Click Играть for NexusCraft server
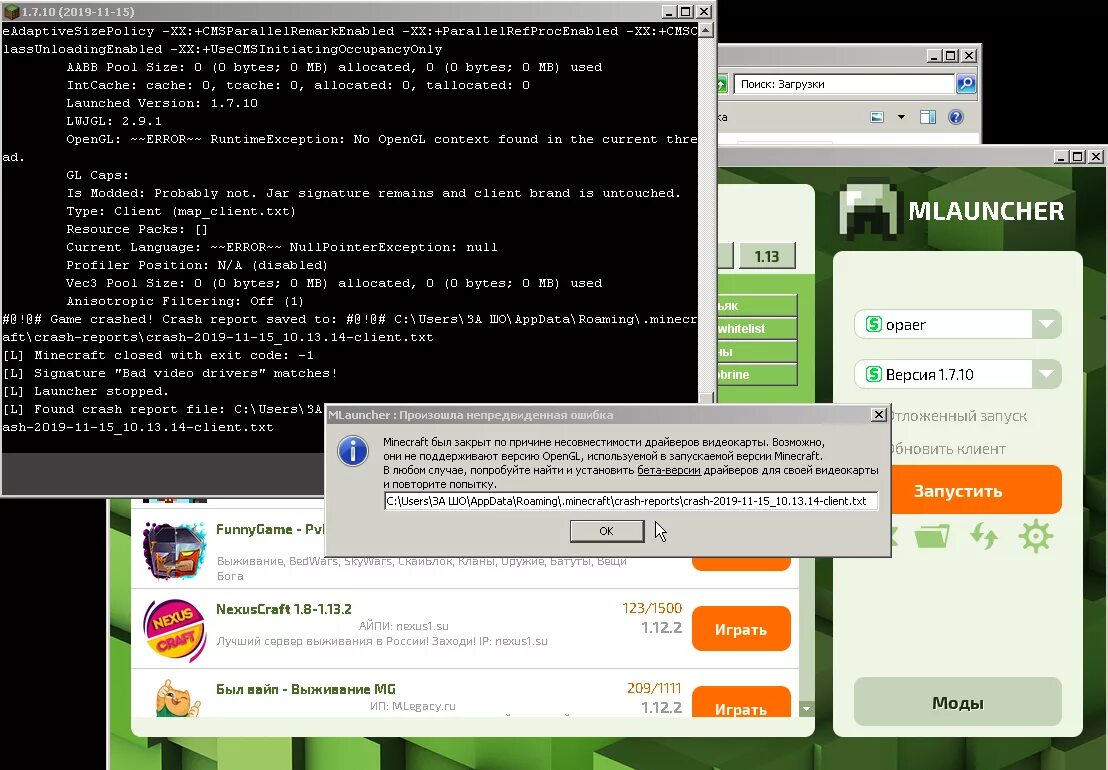The width and height of the screenshot is (1108, 770). coord(741,629)
